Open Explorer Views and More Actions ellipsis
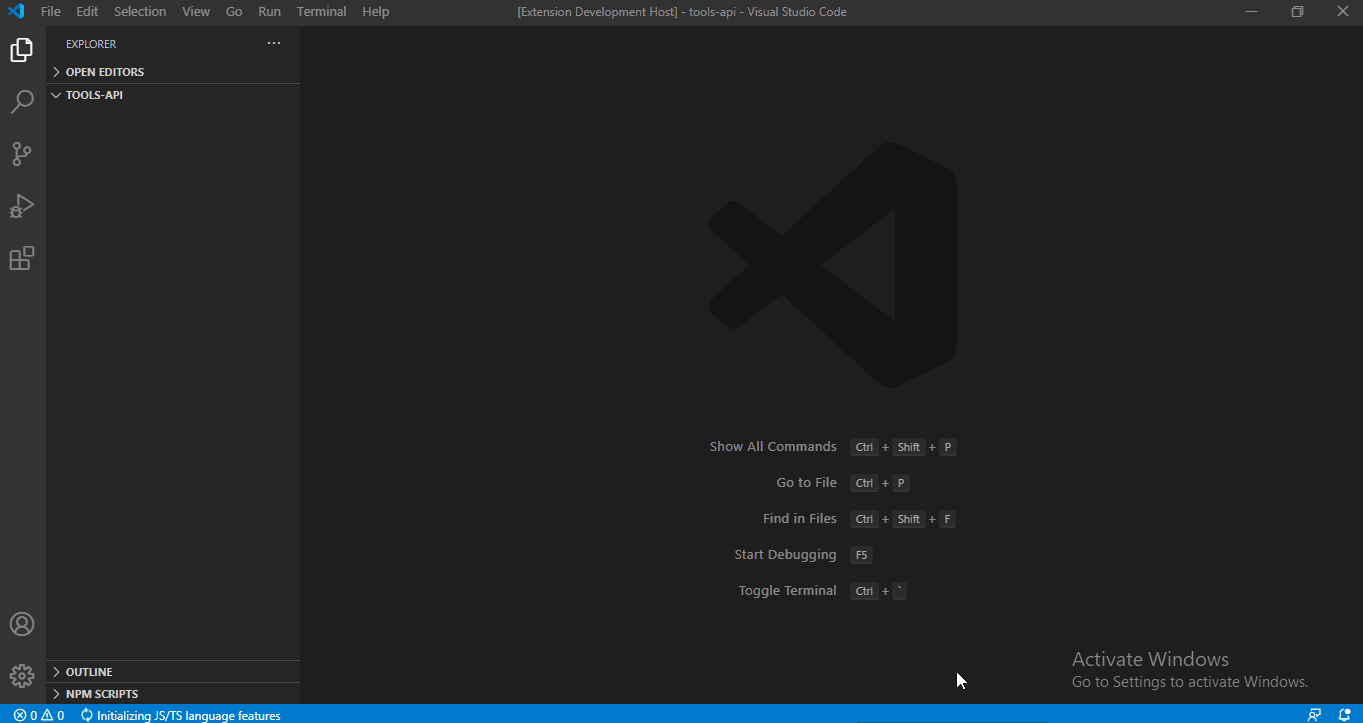1363x723 pixels. coord(274,44)
